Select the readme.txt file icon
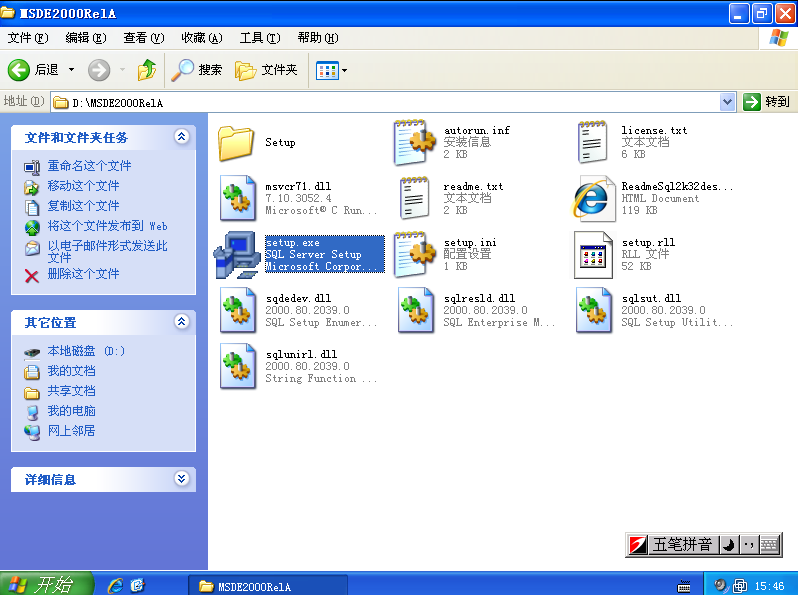The width and height of the screenshot is (798, 595). click(414, 198)
